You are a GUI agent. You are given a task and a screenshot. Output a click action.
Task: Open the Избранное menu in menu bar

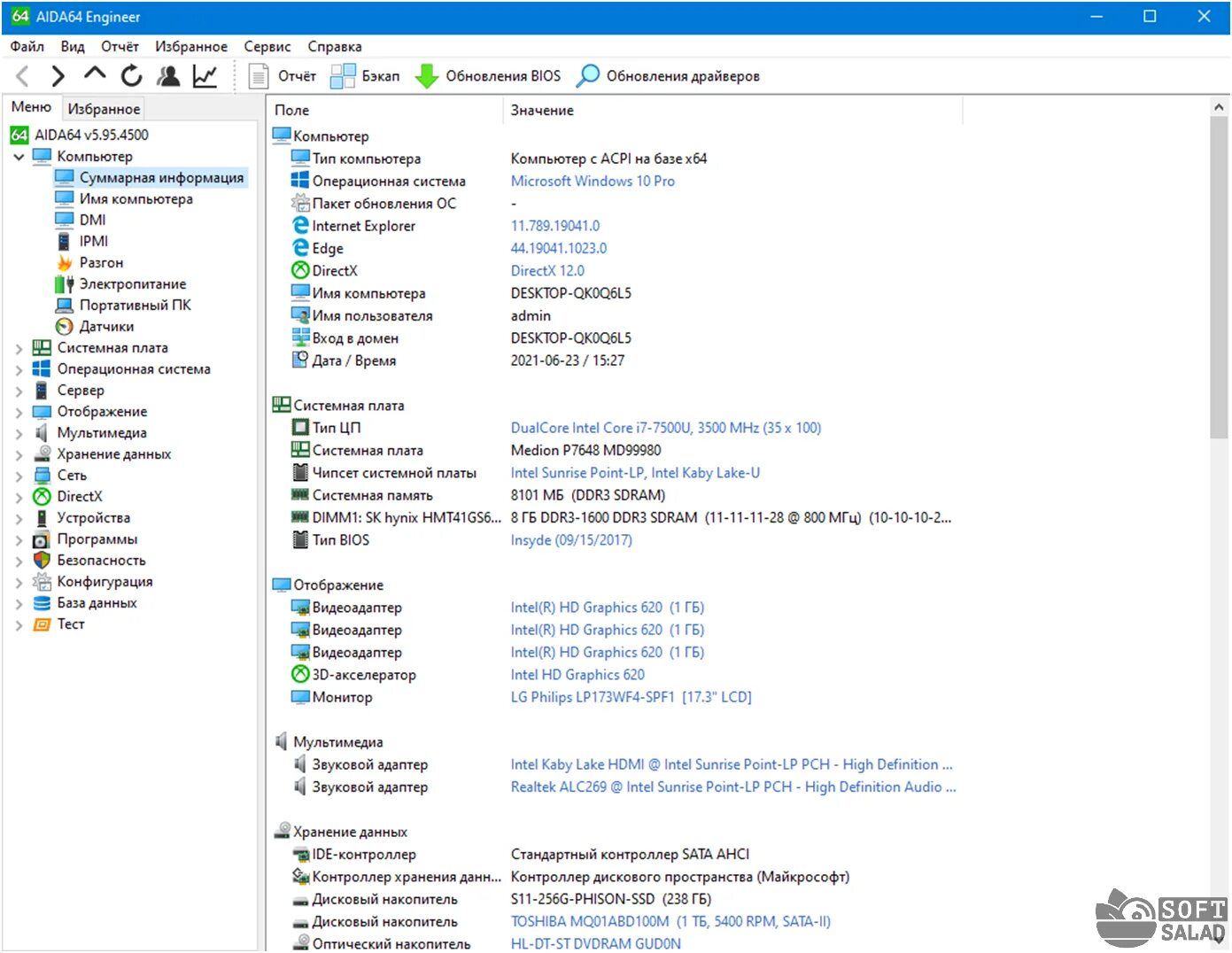click(191, 46)
